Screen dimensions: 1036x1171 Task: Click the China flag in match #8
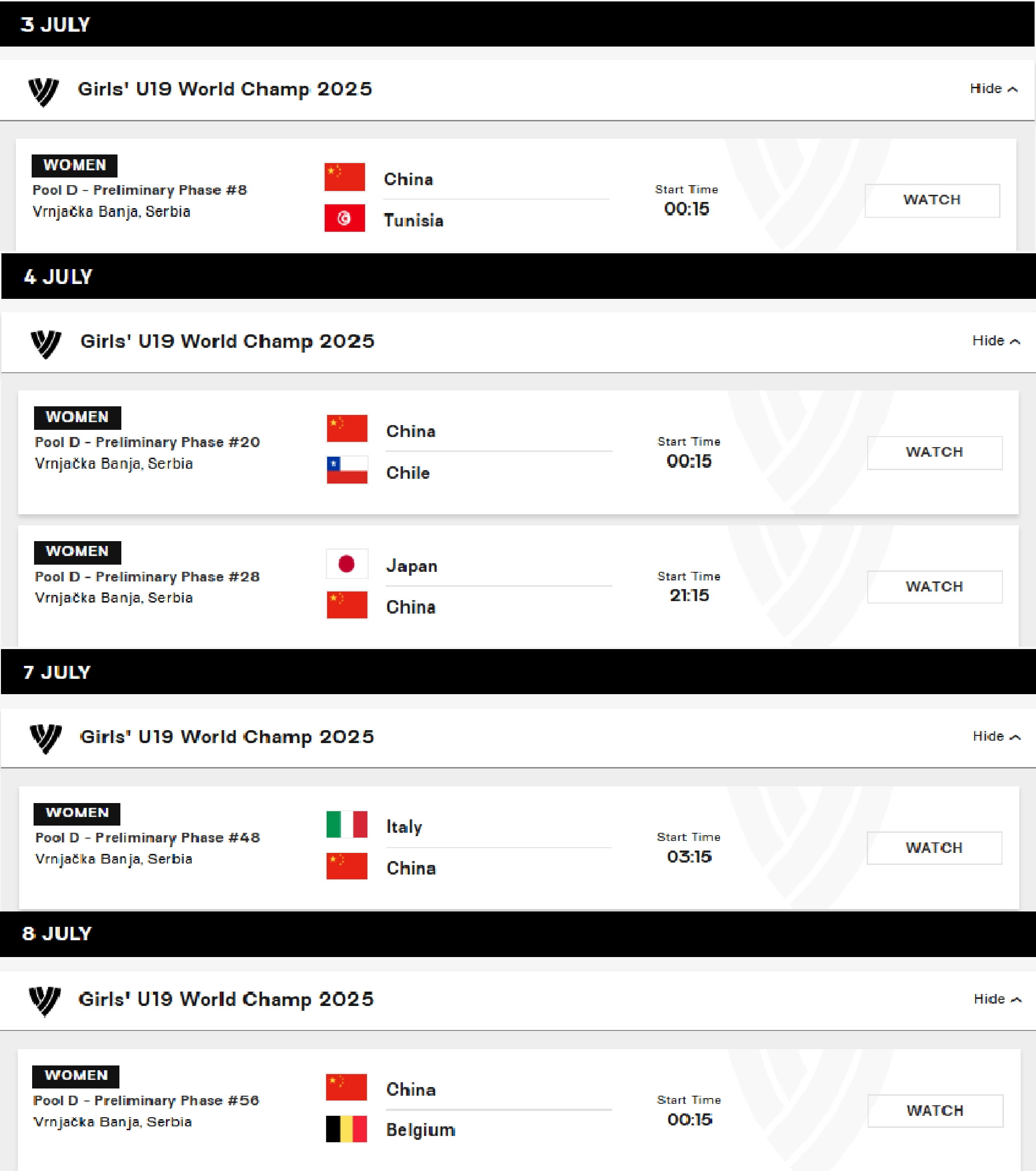click(x=344, y=177)
